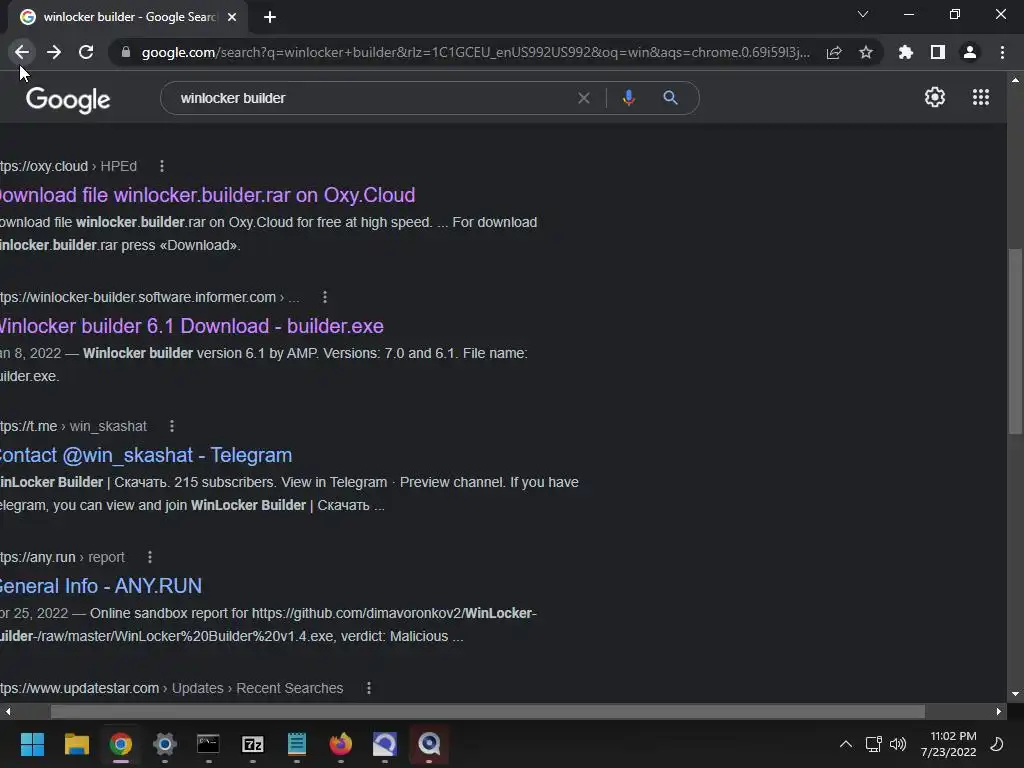The image size is (1024, 768).
Task: Run the search with the magnifier icon
Action: [670, 98]
